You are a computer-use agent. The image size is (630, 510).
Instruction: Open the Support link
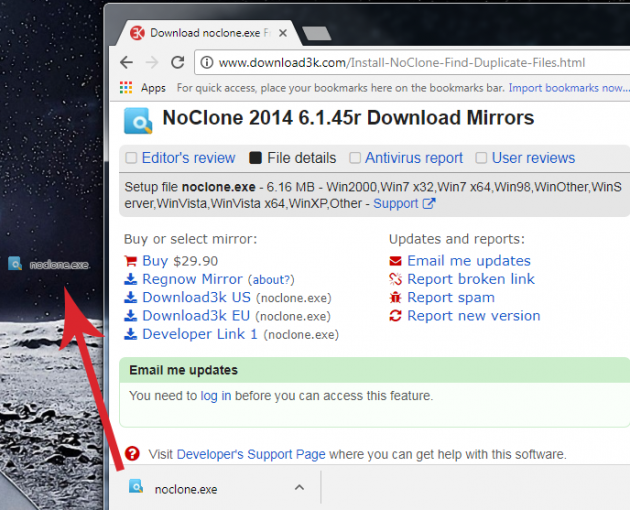(x=396, y=204)
